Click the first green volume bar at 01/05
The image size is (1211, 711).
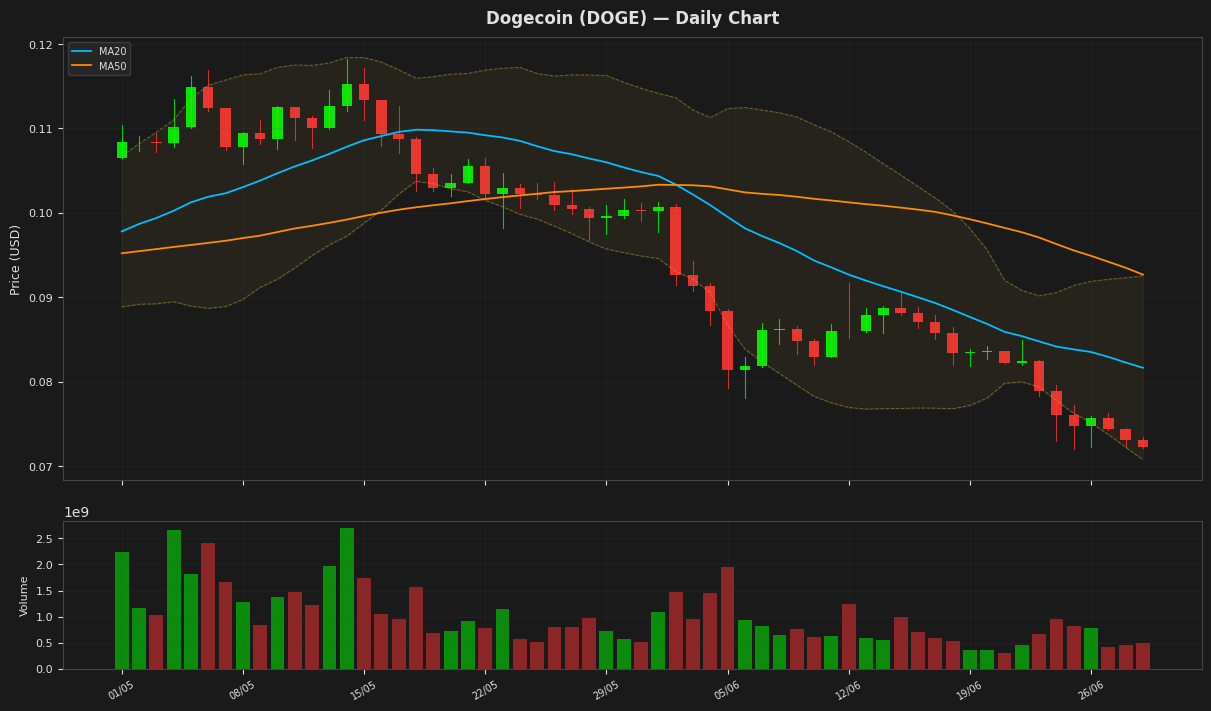(x=122, y=611)
